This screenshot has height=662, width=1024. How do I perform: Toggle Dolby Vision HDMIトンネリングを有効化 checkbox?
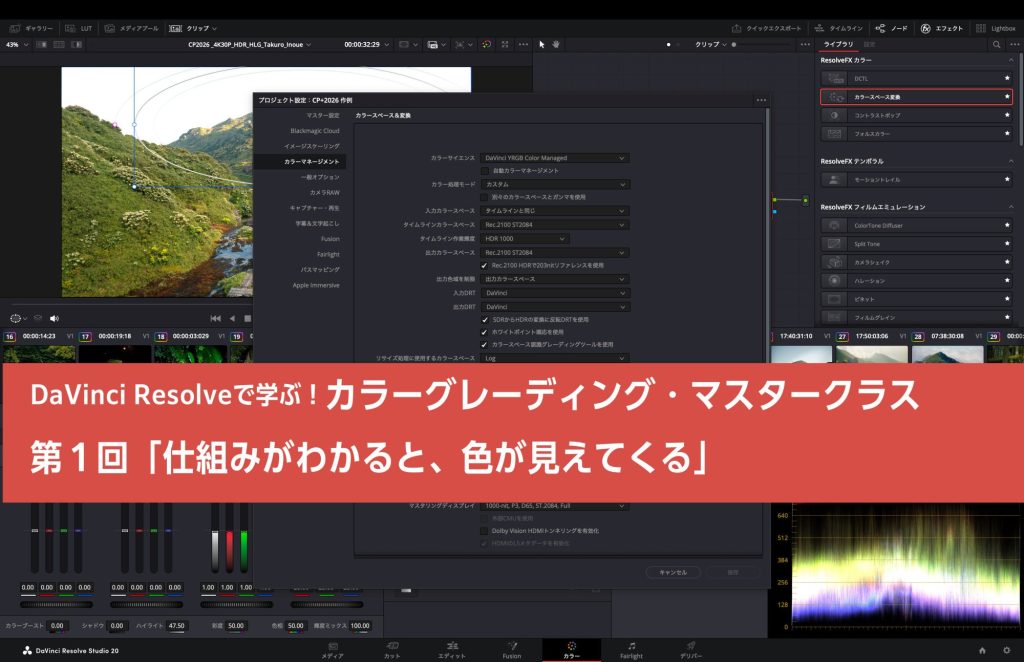tap(484, 531)
